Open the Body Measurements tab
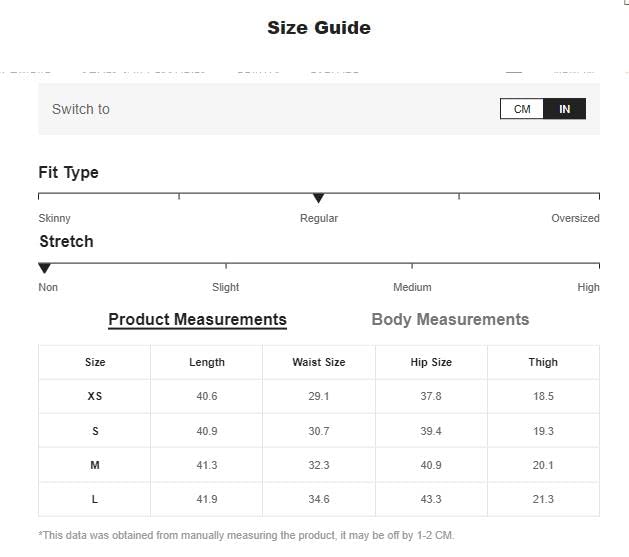 450,320
